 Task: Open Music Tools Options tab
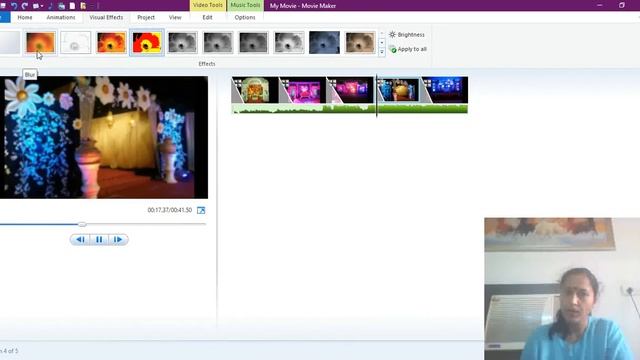coord(245,18)
